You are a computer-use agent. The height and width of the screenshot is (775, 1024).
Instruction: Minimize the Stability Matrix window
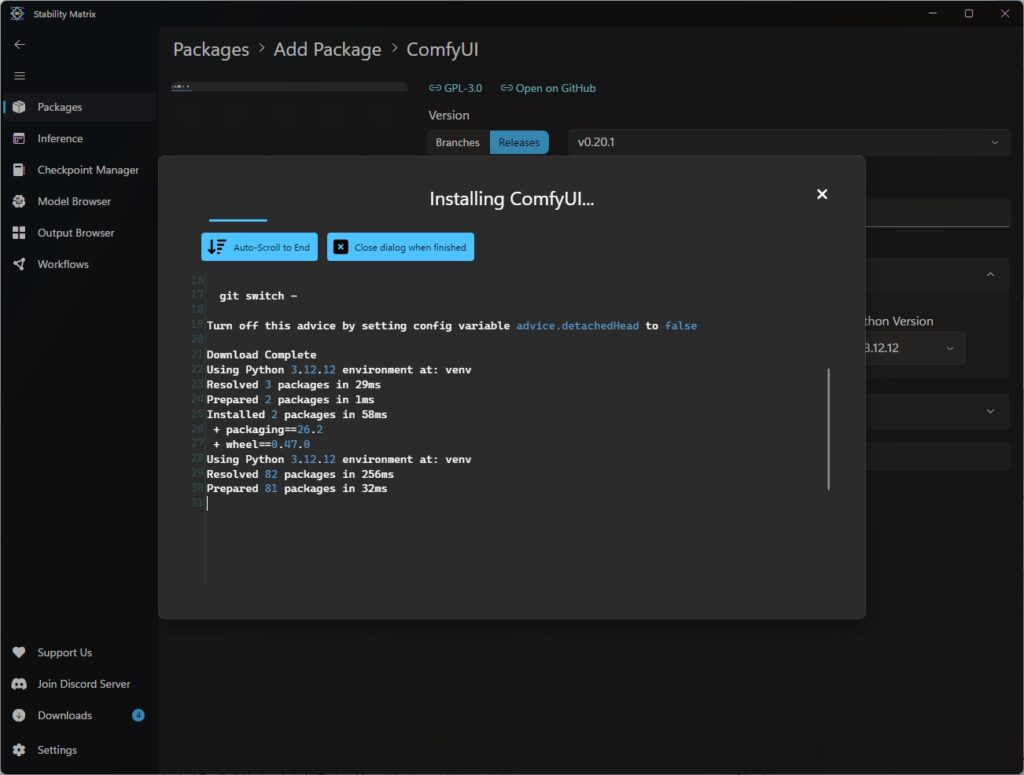pos(933,13)
